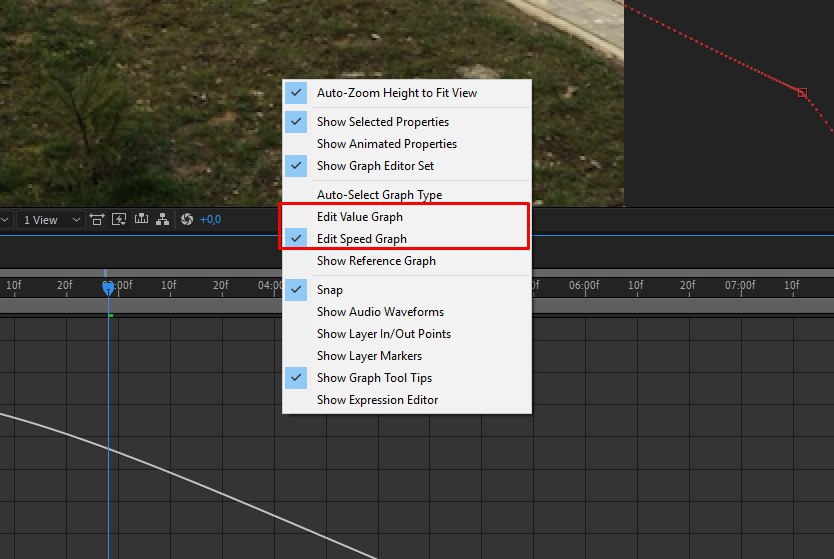Toggle Show Graph Editor Set
Screen dimensions: 834x559
[406, 166]
